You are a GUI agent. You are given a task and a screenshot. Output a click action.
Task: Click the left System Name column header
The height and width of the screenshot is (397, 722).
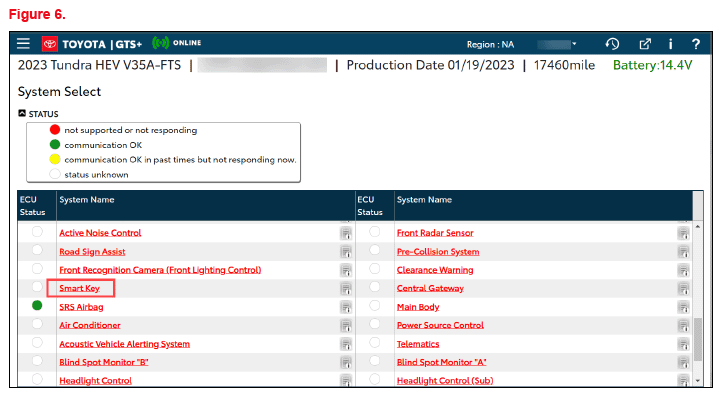pos(206,206)
